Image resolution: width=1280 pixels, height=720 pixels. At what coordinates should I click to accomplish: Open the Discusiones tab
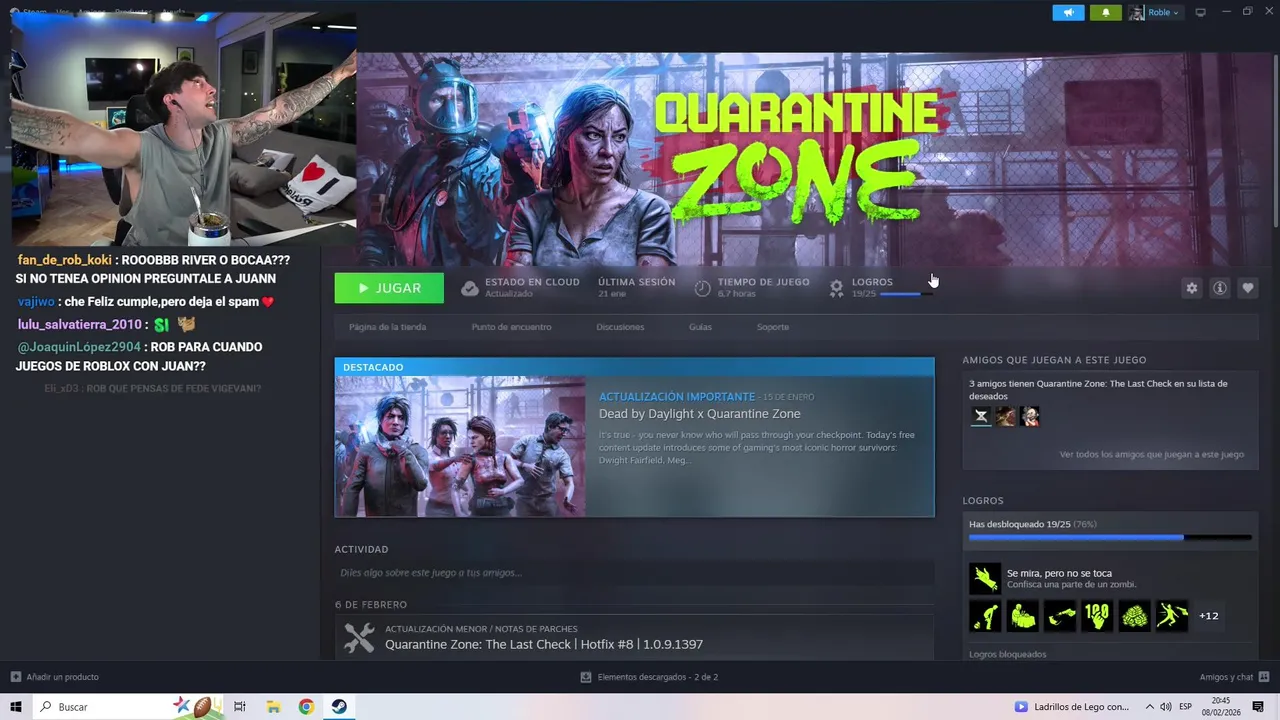point(620,327)
